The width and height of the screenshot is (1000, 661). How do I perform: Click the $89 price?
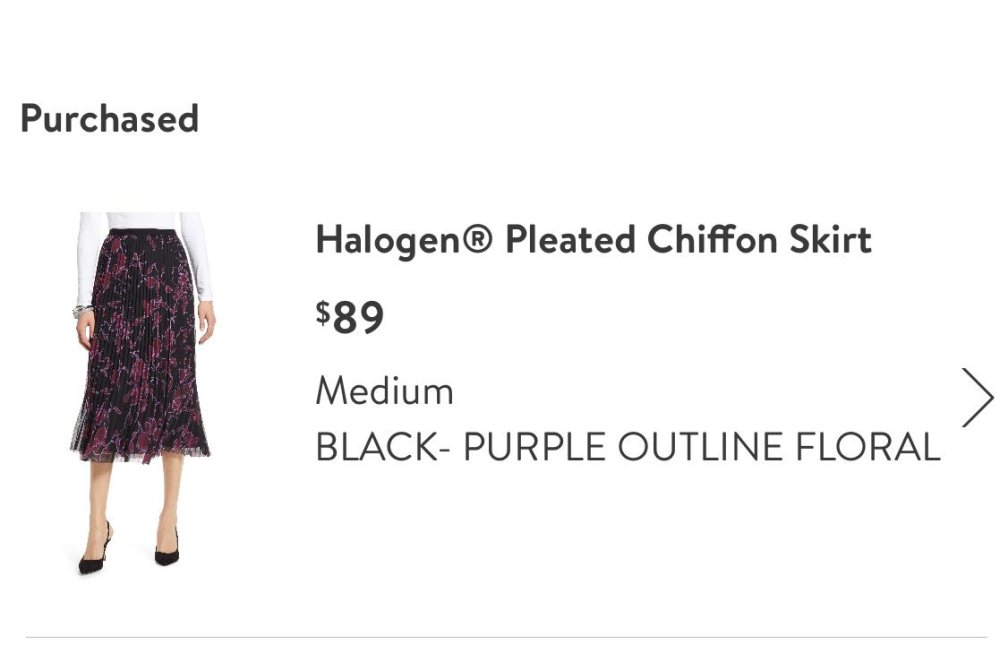click(350, 318)
